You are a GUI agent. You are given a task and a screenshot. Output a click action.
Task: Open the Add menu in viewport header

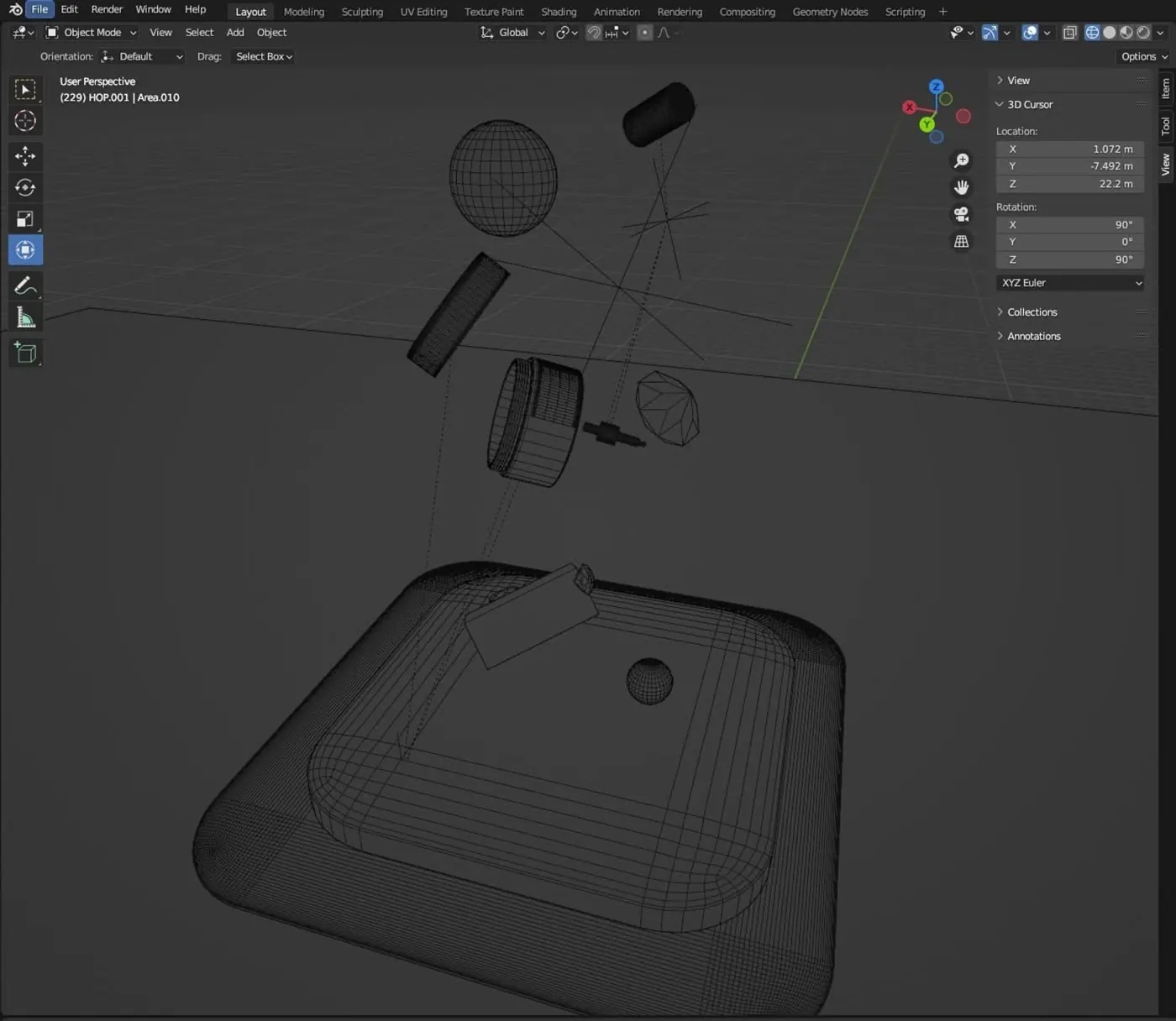(235, 33)
